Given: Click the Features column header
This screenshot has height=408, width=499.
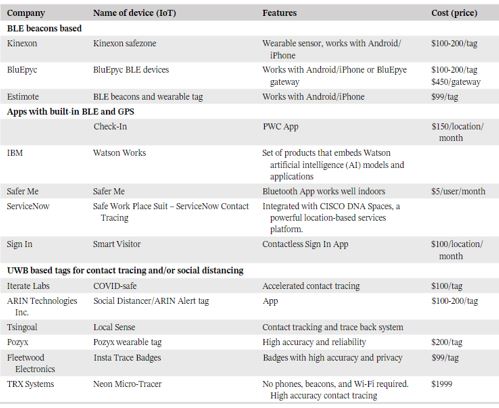Looking at the screenshot, I should tap(279, 13).
